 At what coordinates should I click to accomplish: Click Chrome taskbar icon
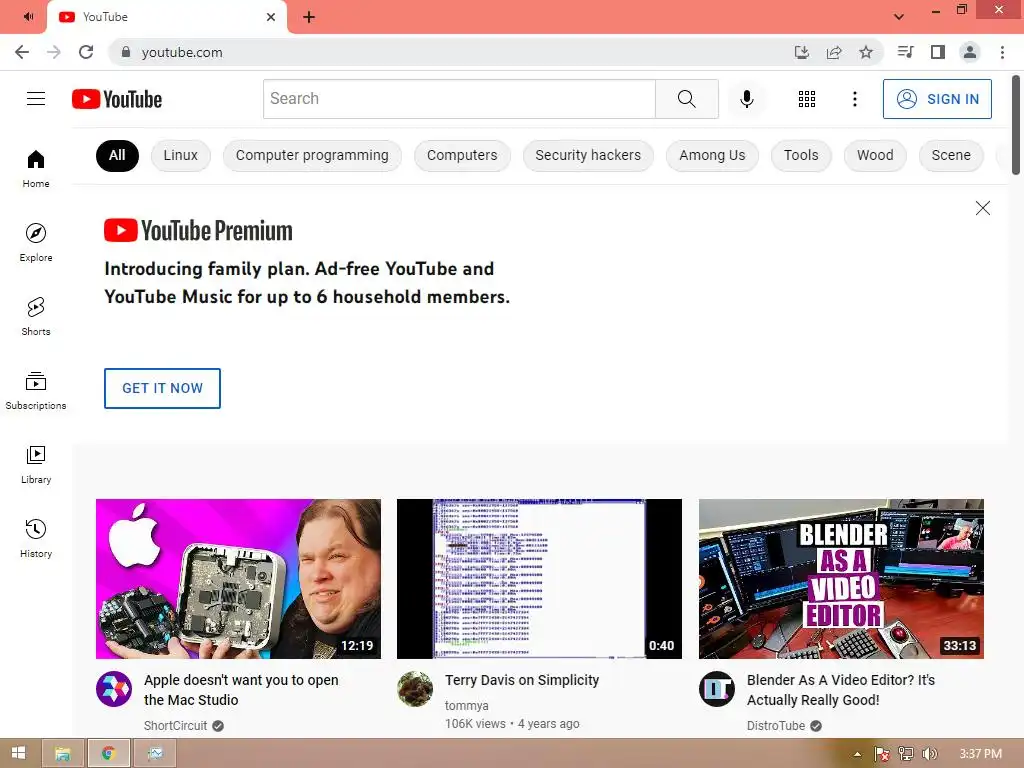click(108, 754)
